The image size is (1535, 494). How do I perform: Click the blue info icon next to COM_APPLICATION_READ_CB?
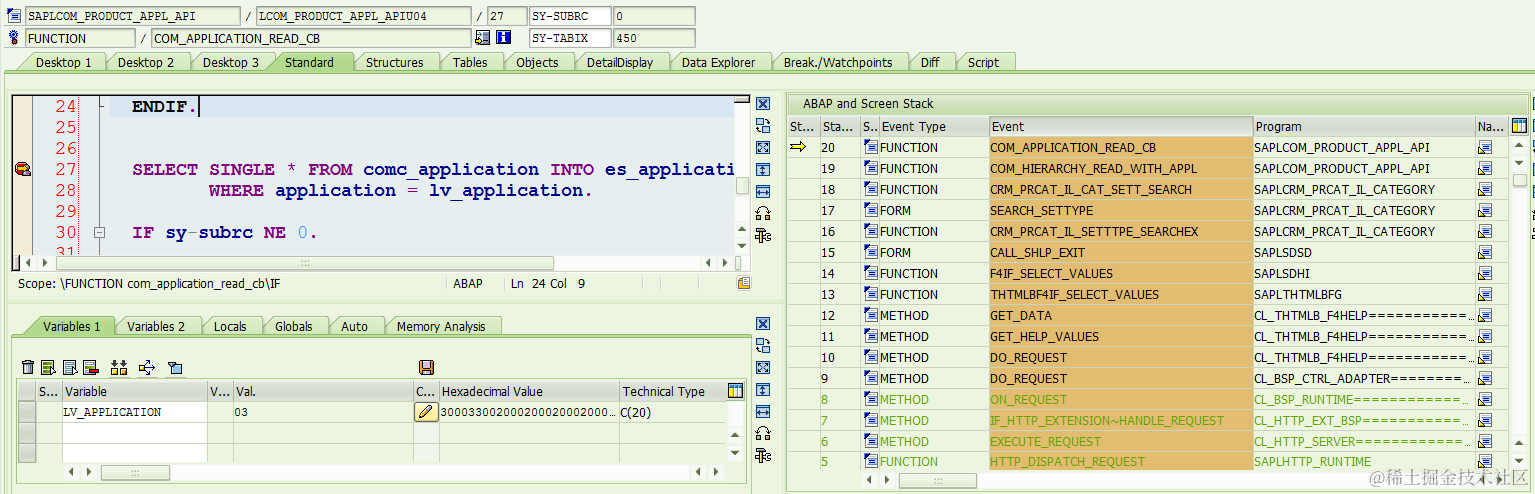[503, 38]
